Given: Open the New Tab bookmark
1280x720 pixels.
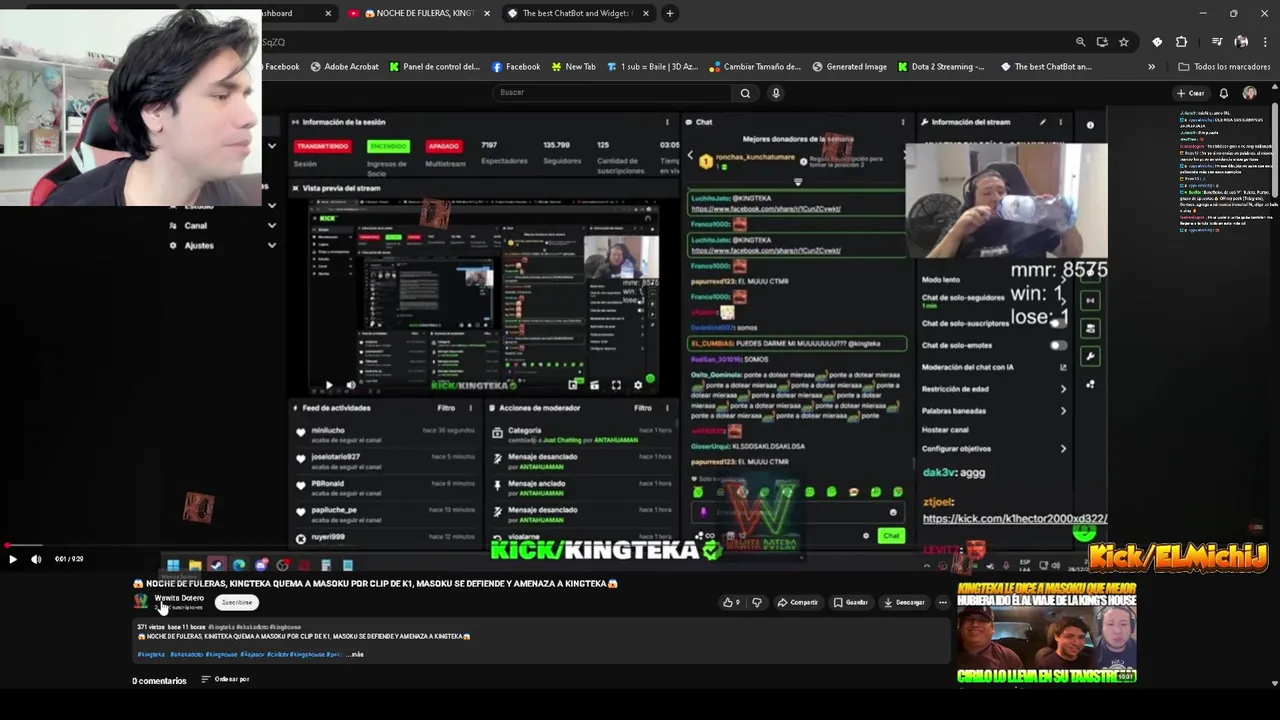Looking at the screenshot, I should [x=573, y=67].
